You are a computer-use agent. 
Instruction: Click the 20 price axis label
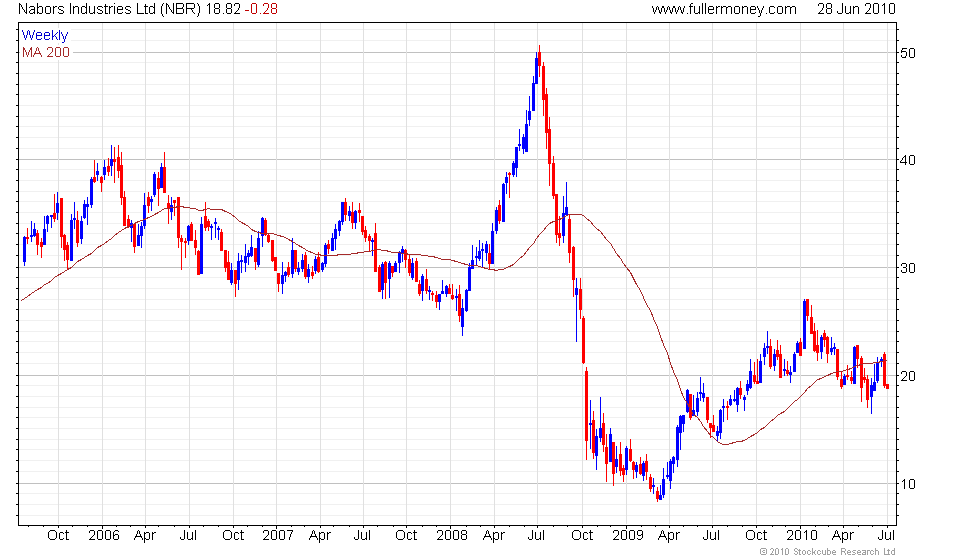pyautogui.click(x=908, y=376)
